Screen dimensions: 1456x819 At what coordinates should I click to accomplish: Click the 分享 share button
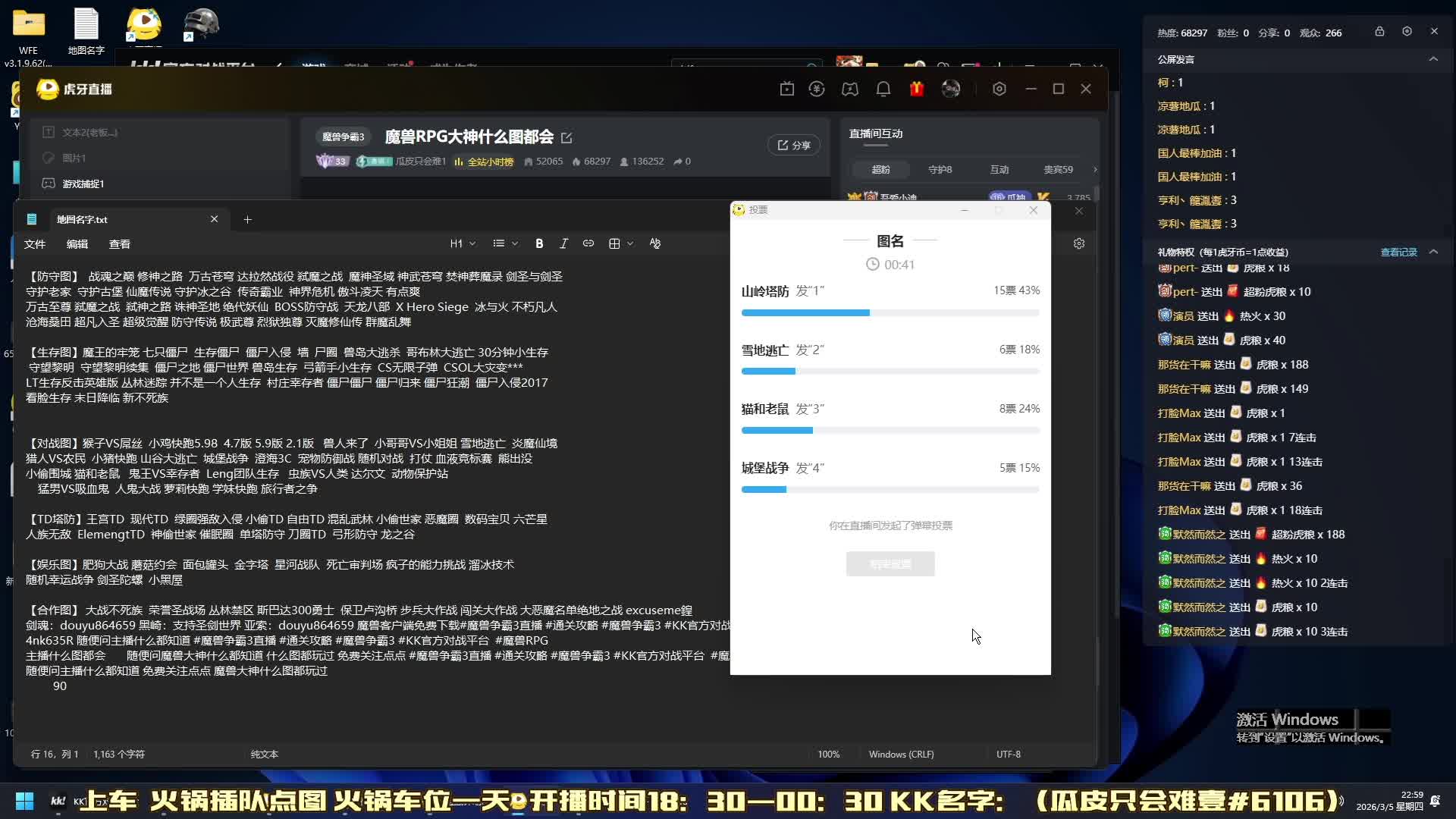794,145
